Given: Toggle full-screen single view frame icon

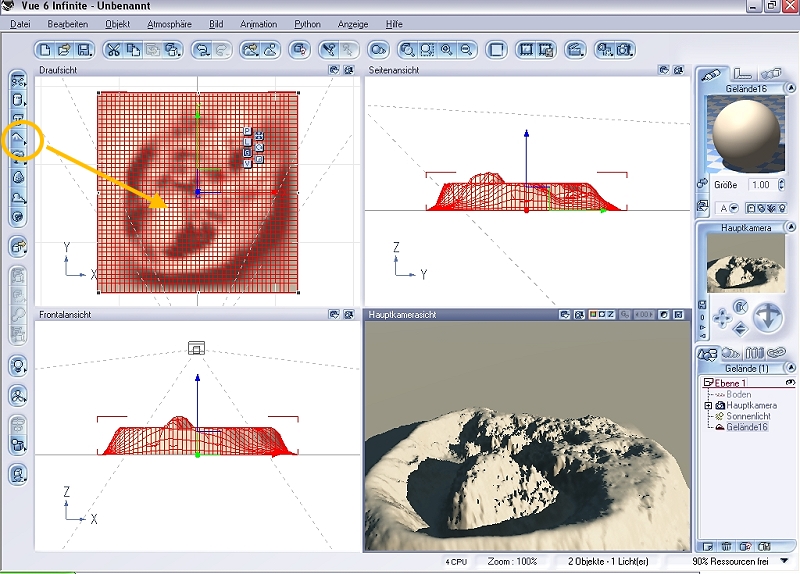Looking at the screenshot, I should point(496,50).
